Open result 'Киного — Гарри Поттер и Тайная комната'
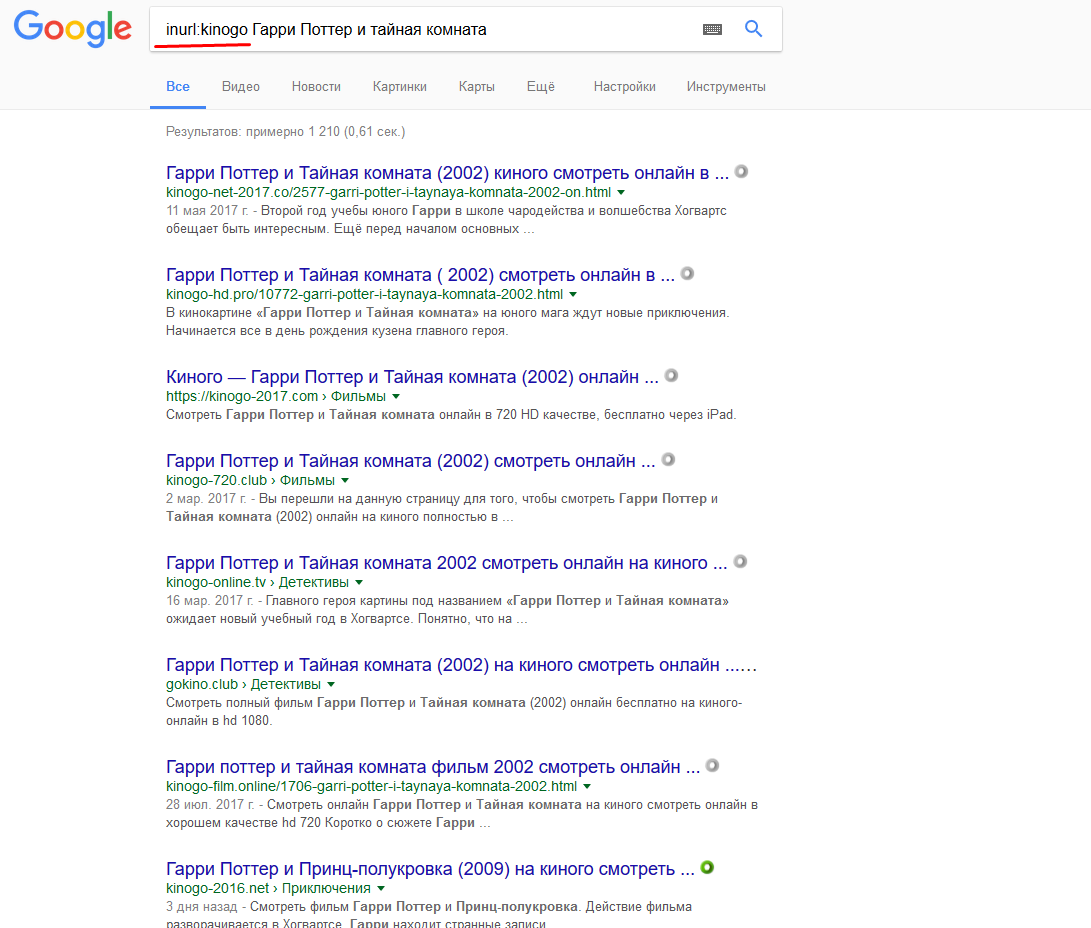 (412, 377)
